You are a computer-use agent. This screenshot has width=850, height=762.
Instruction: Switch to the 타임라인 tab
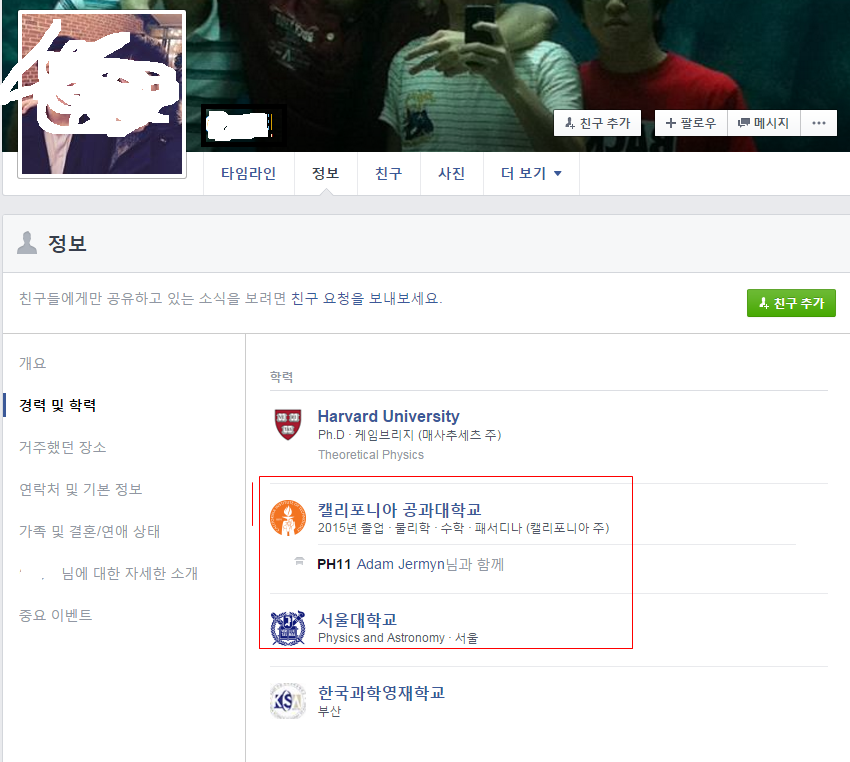click(x=249, y=173)
